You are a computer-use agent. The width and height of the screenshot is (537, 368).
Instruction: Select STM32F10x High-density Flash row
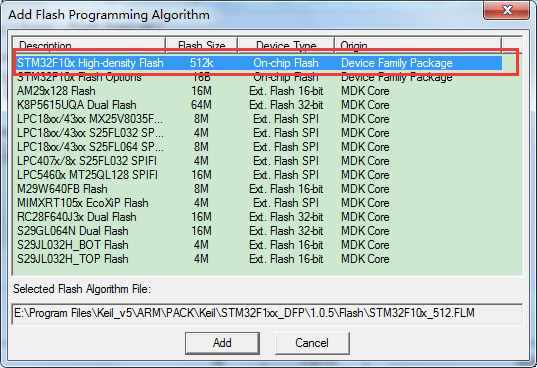(x=259, y=63)
